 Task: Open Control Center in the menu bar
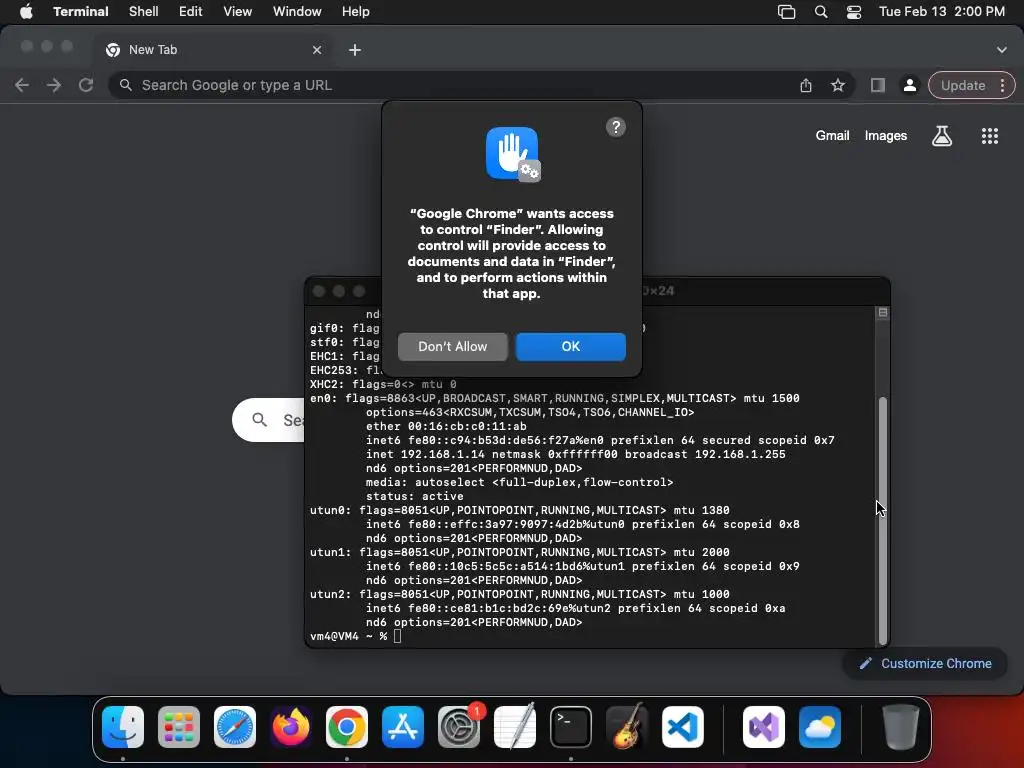854,12
